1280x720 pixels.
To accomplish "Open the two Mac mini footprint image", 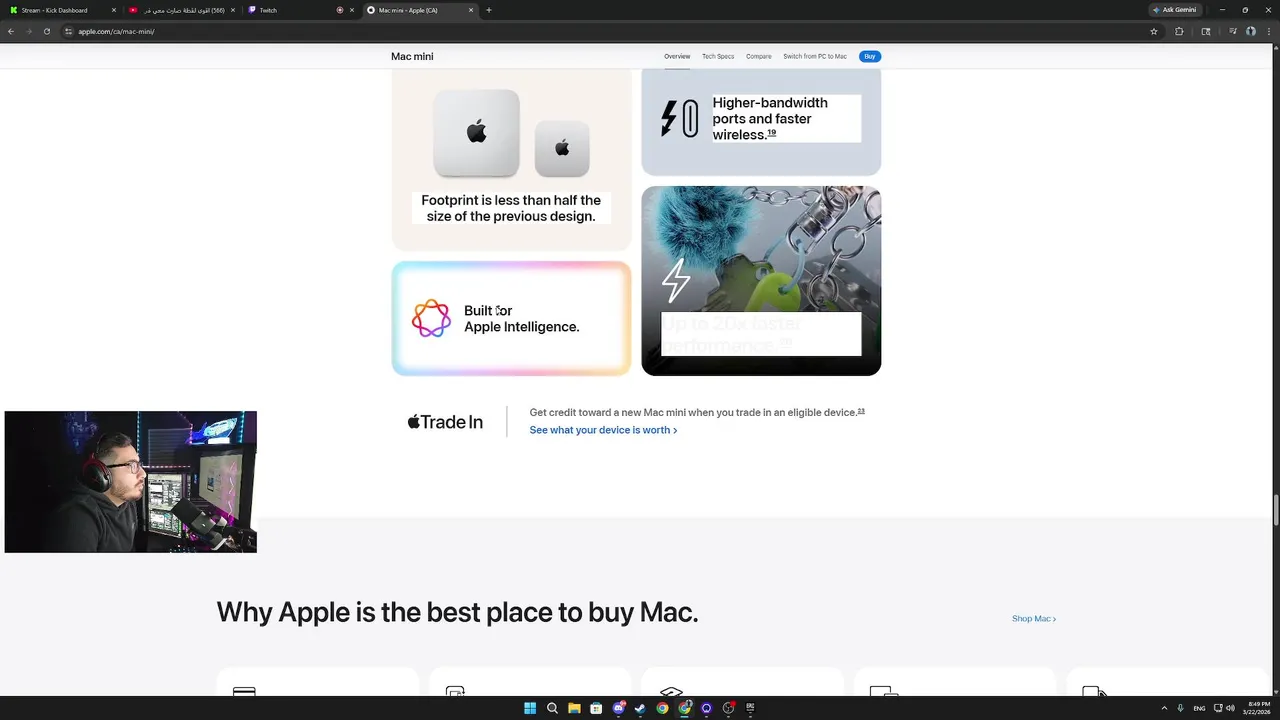I will [x=511, y=133].
